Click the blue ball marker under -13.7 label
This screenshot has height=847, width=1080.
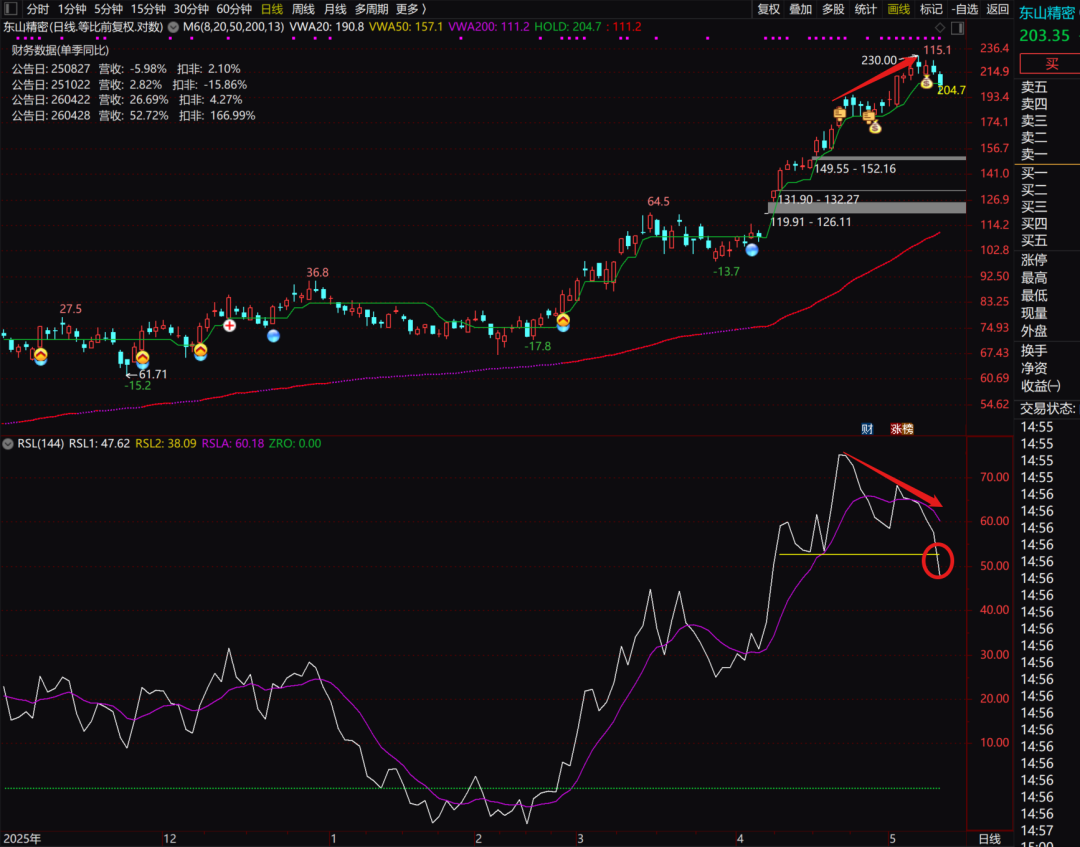click(x=752, y=250)
